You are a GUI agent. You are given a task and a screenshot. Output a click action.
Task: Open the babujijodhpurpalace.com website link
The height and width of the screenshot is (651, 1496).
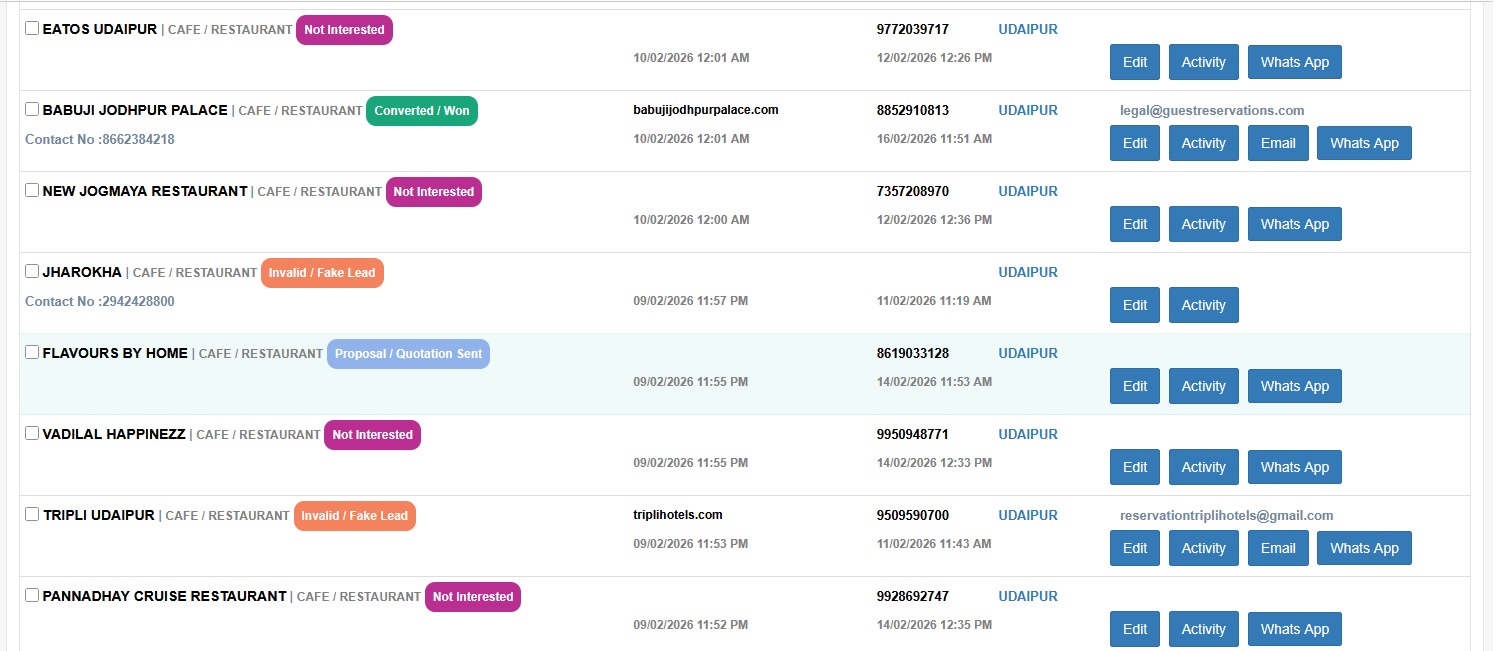click(705, 110)
